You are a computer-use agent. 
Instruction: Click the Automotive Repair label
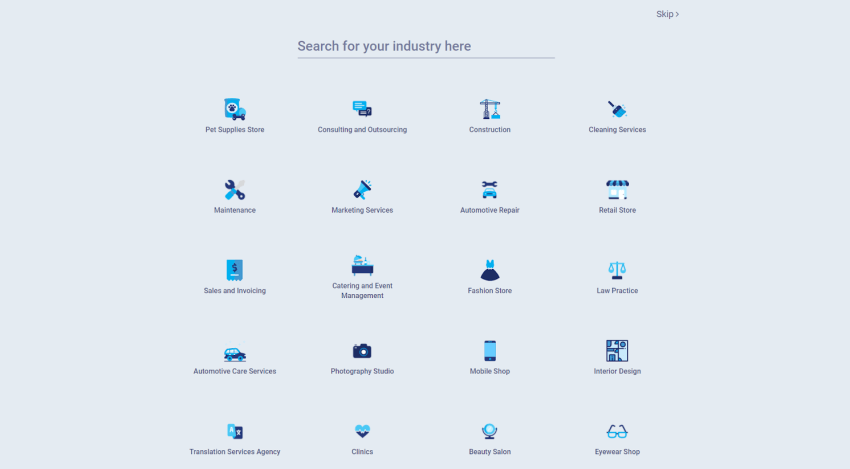[490, 210]
